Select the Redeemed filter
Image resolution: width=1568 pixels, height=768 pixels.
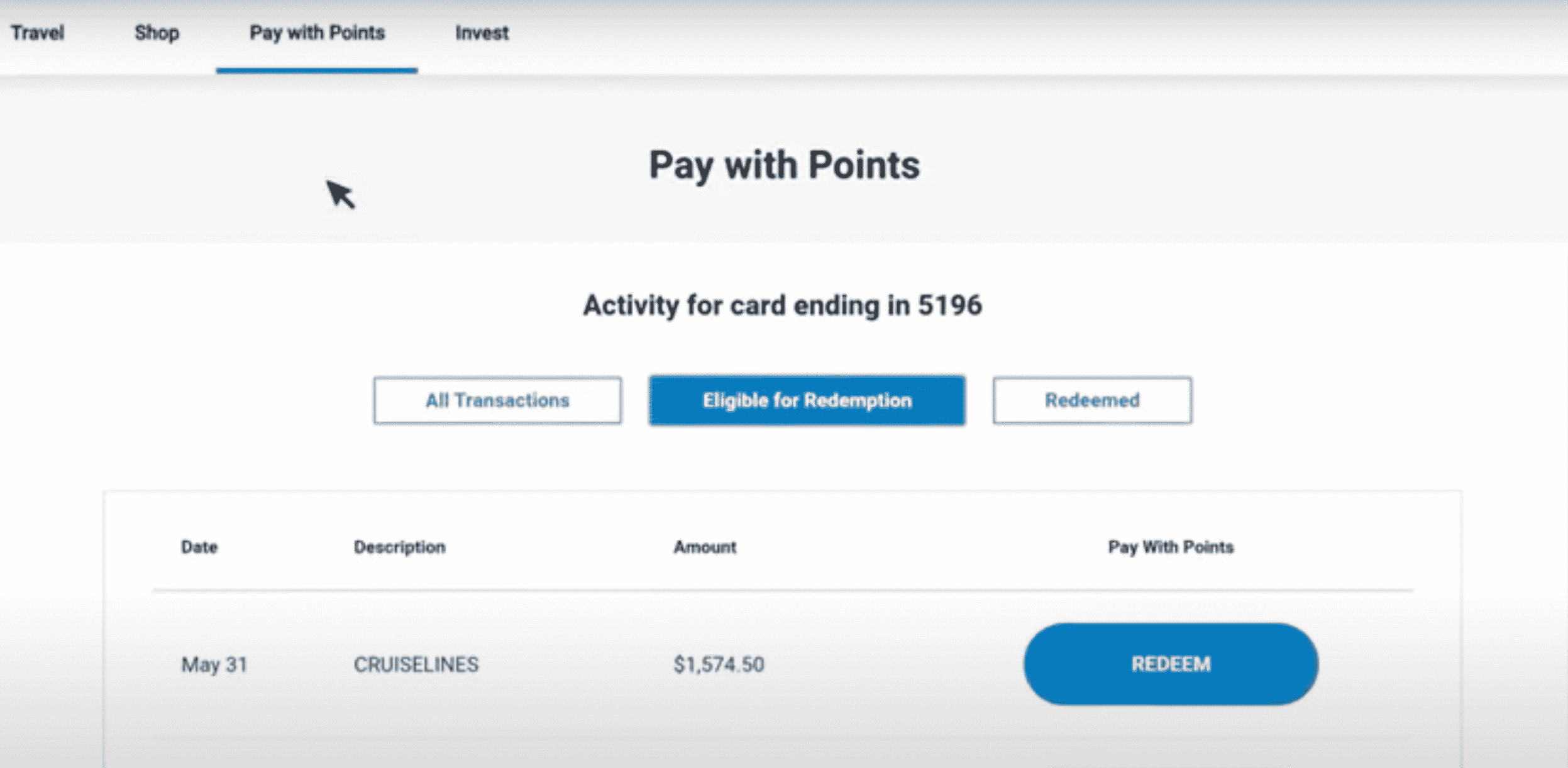click(x=1092, y=400)
